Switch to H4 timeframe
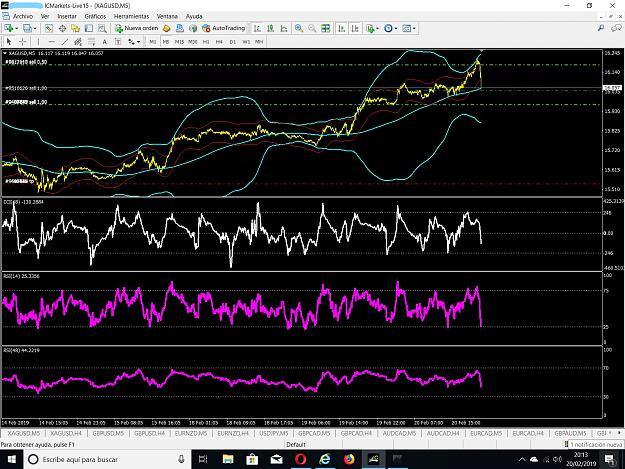625x469 pixels. (x=219, y=41)
